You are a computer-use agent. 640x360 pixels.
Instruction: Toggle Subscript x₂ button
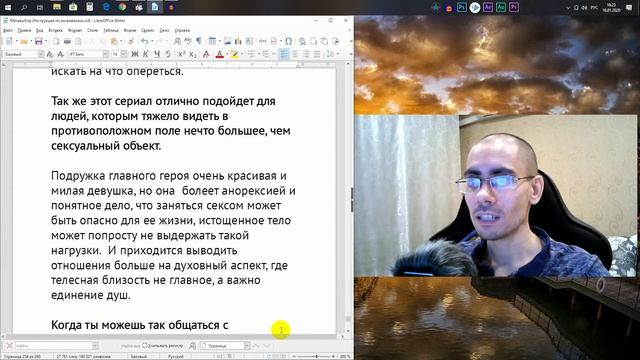click(x=193, y=54)
